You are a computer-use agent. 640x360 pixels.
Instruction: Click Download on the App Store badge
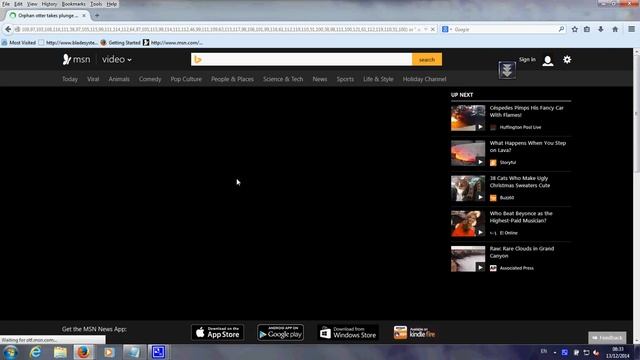(218, 333)
